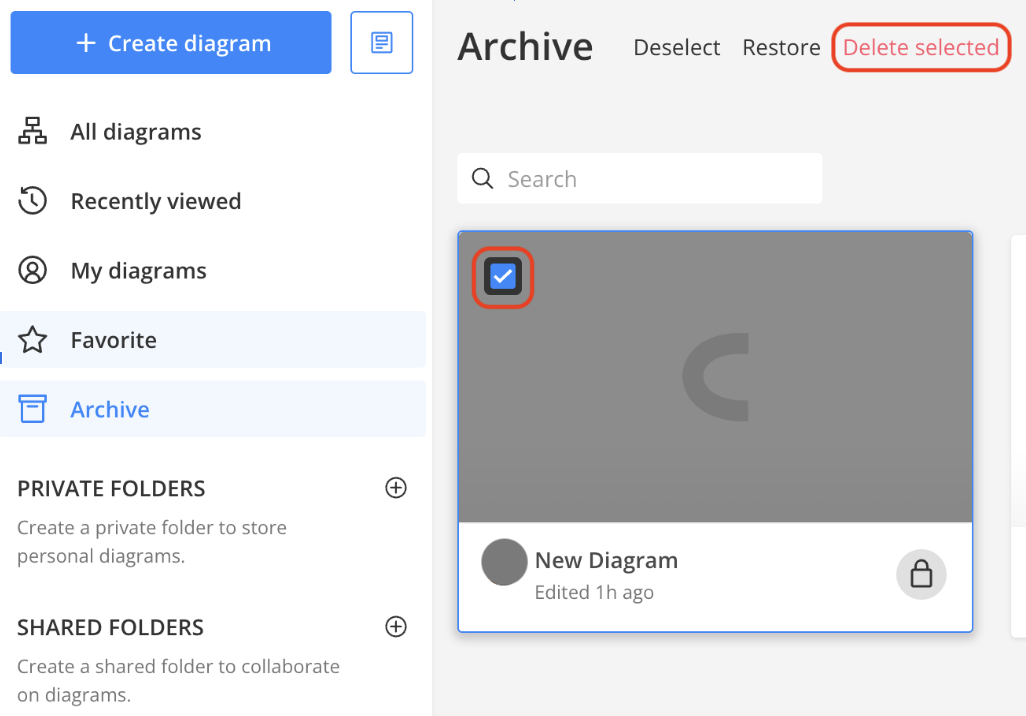Add a new shared folder

click(x=396, y=626)
